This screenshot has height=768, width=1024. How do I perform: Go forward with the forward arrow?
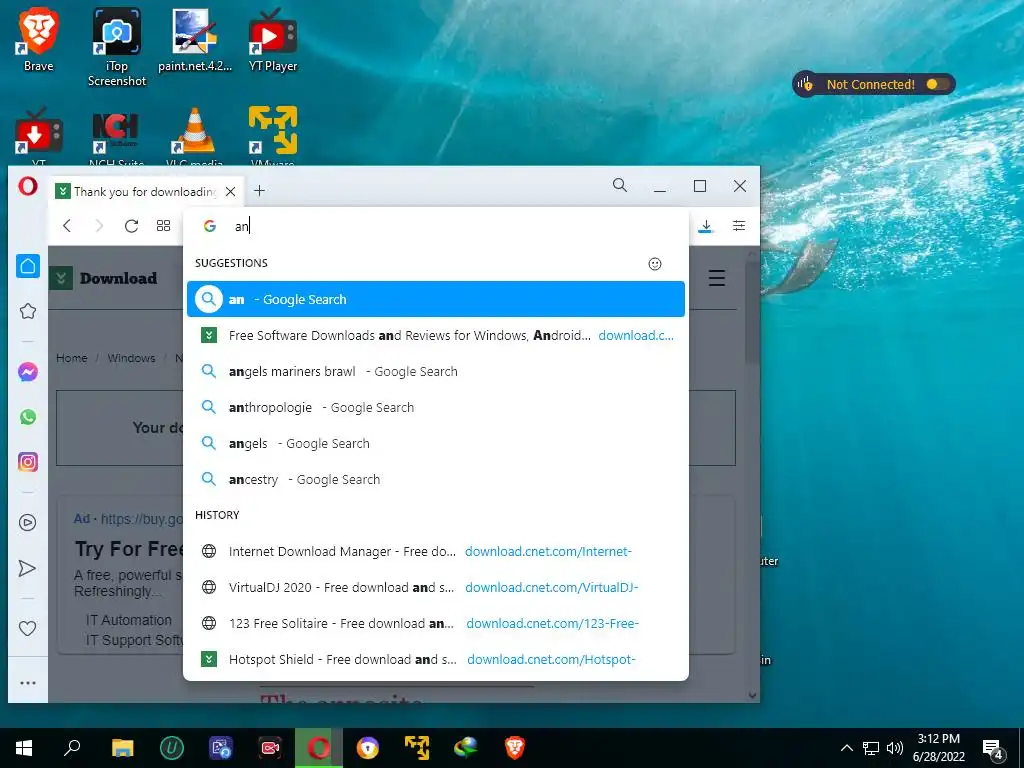pos(99,226)
